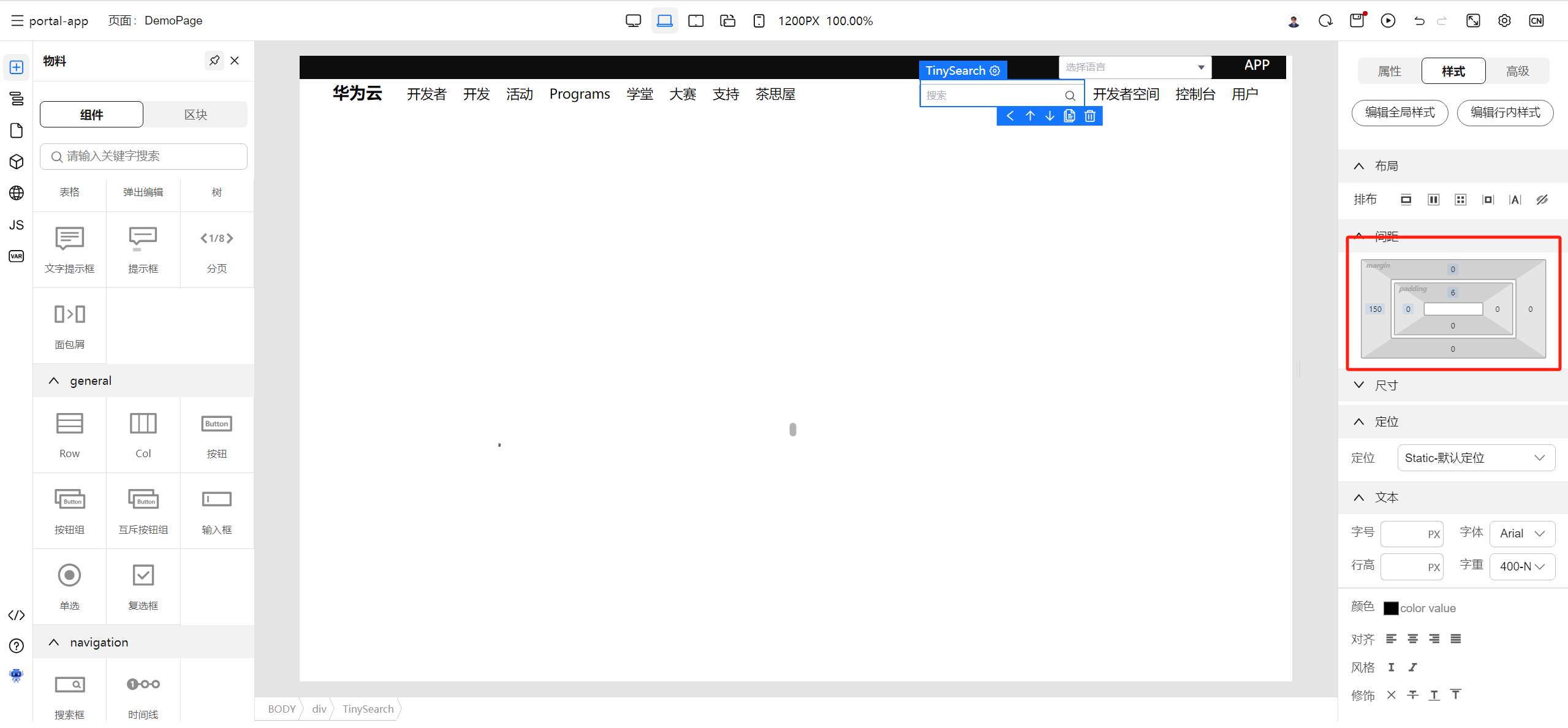This screenshot has width=1568, height=728.
Task: Click the black text color swatch
Action: coord(1390,608)
